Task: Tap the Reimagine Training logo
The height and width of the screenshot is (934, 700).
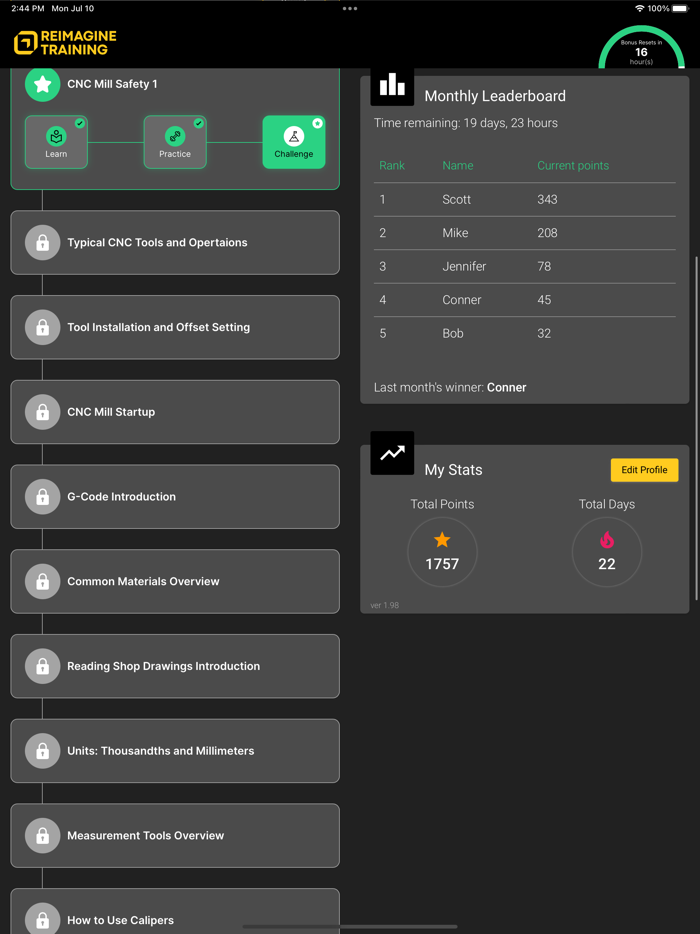Action: click(65, 42)
